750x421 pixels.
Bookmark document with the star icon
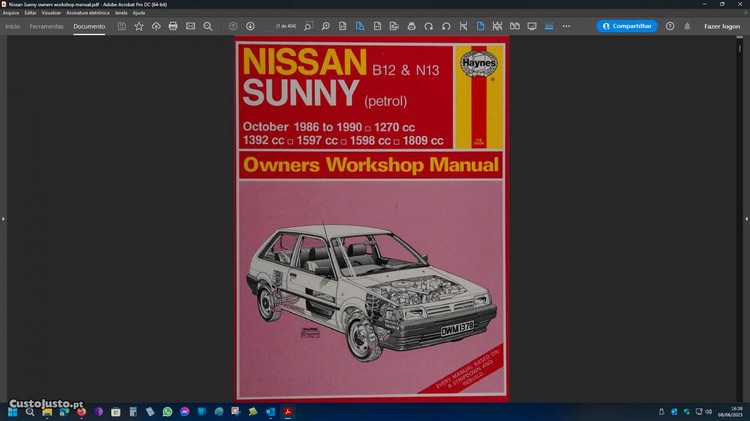(x=139, y=26)
